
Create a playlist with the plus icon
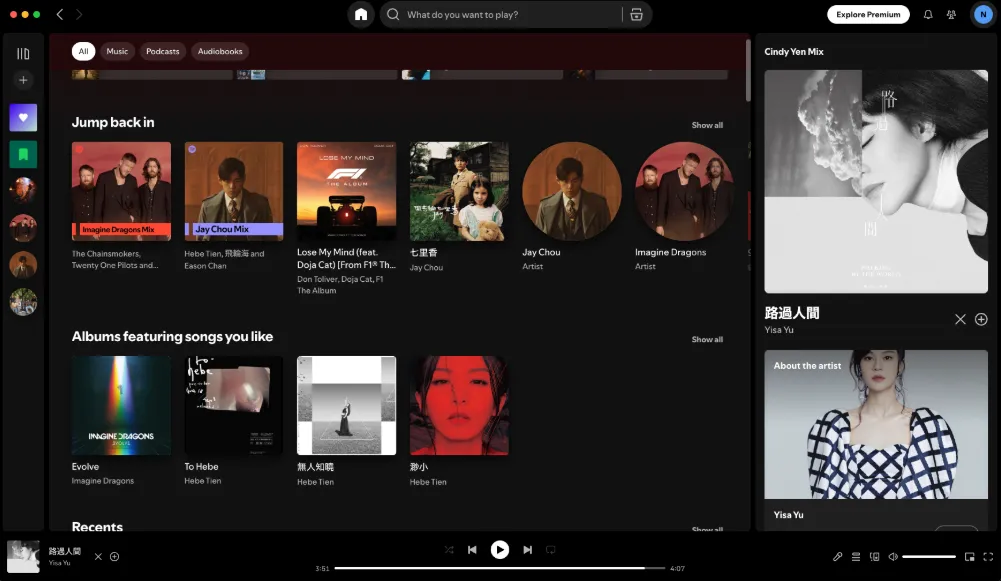[x=23, y=80]
